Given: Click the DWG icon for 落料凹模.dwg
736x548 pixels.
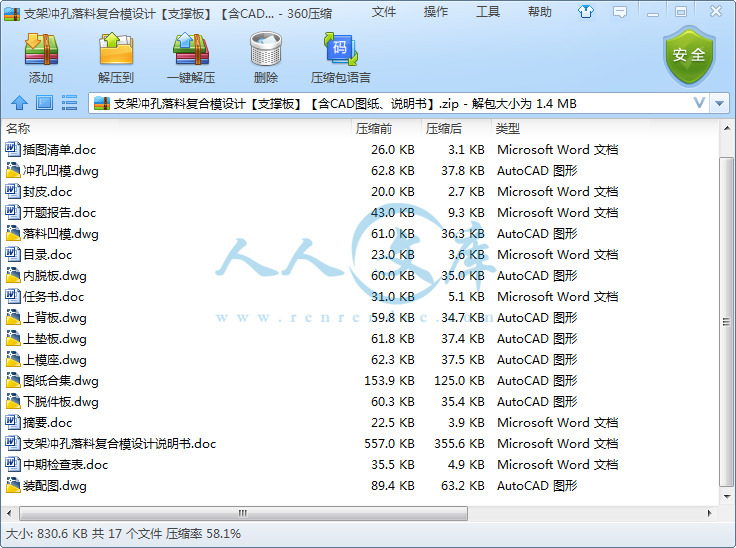Looking at the screenshot, I should 13,233.
